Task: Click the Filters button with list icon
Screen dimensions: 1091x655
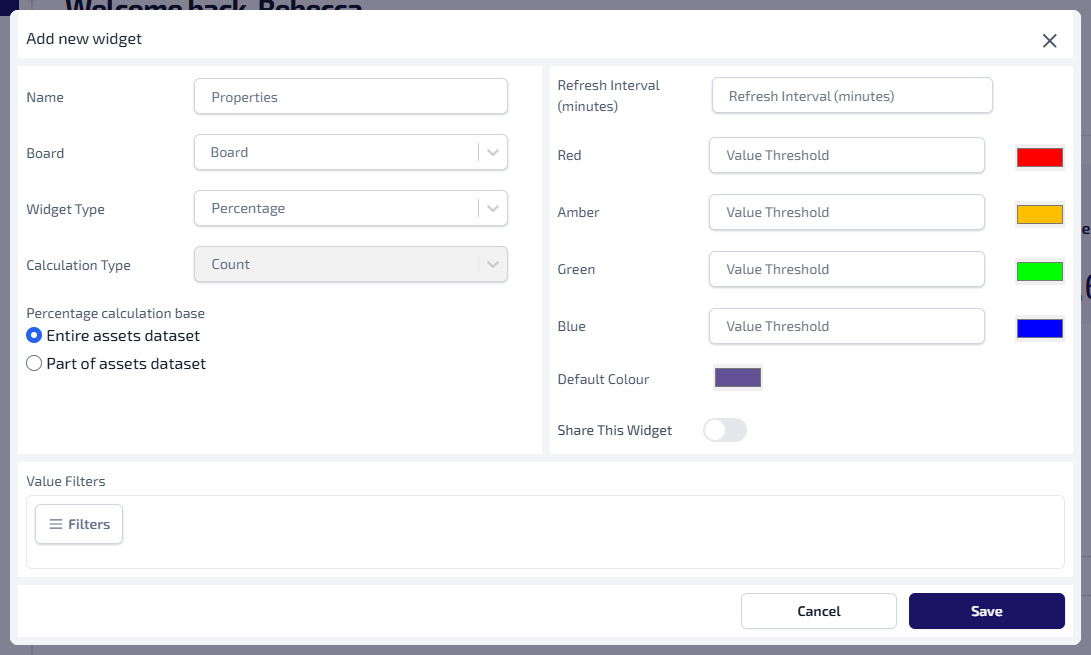Action: pos(79,524)
